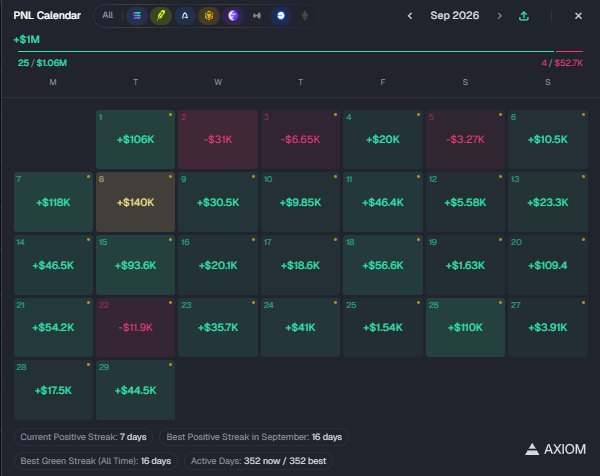Screen dimensions: 600x476
Task: Open day 22 with -$11.9K
Action: click(x=135, y=328)
